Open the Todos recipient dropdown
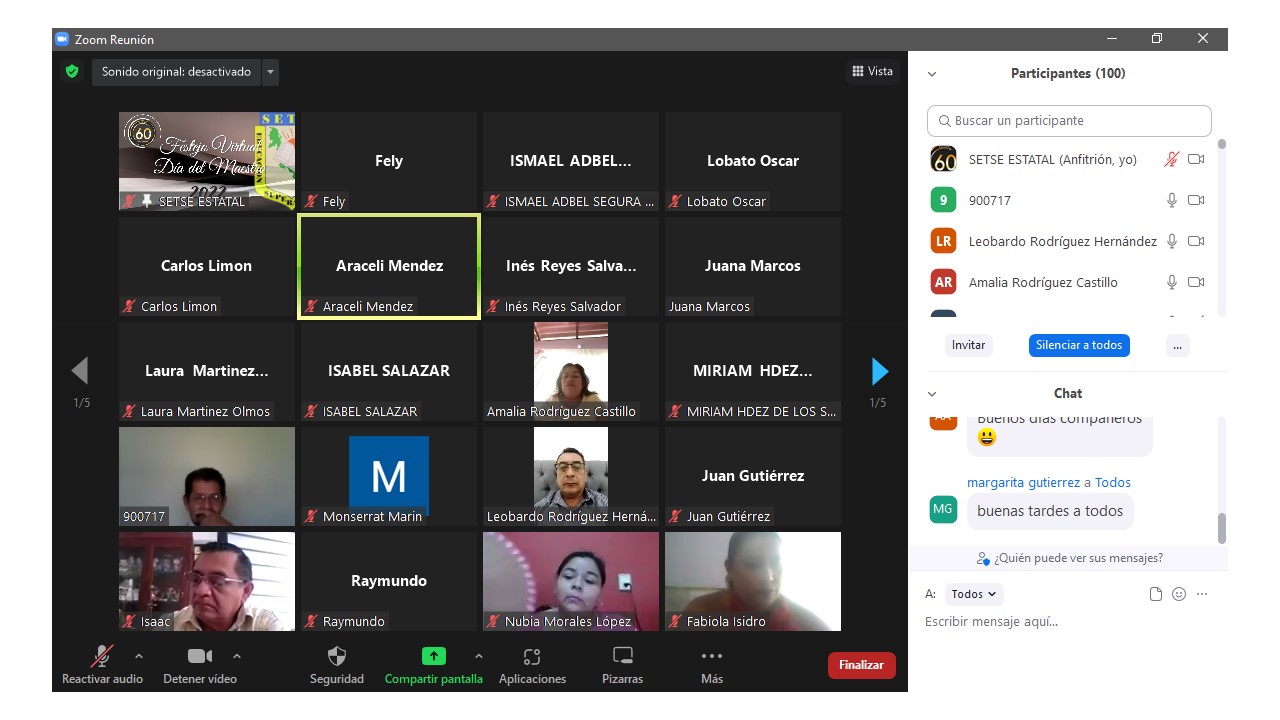Viewport: 1280px width, 720px height. (x=974, y=594)
